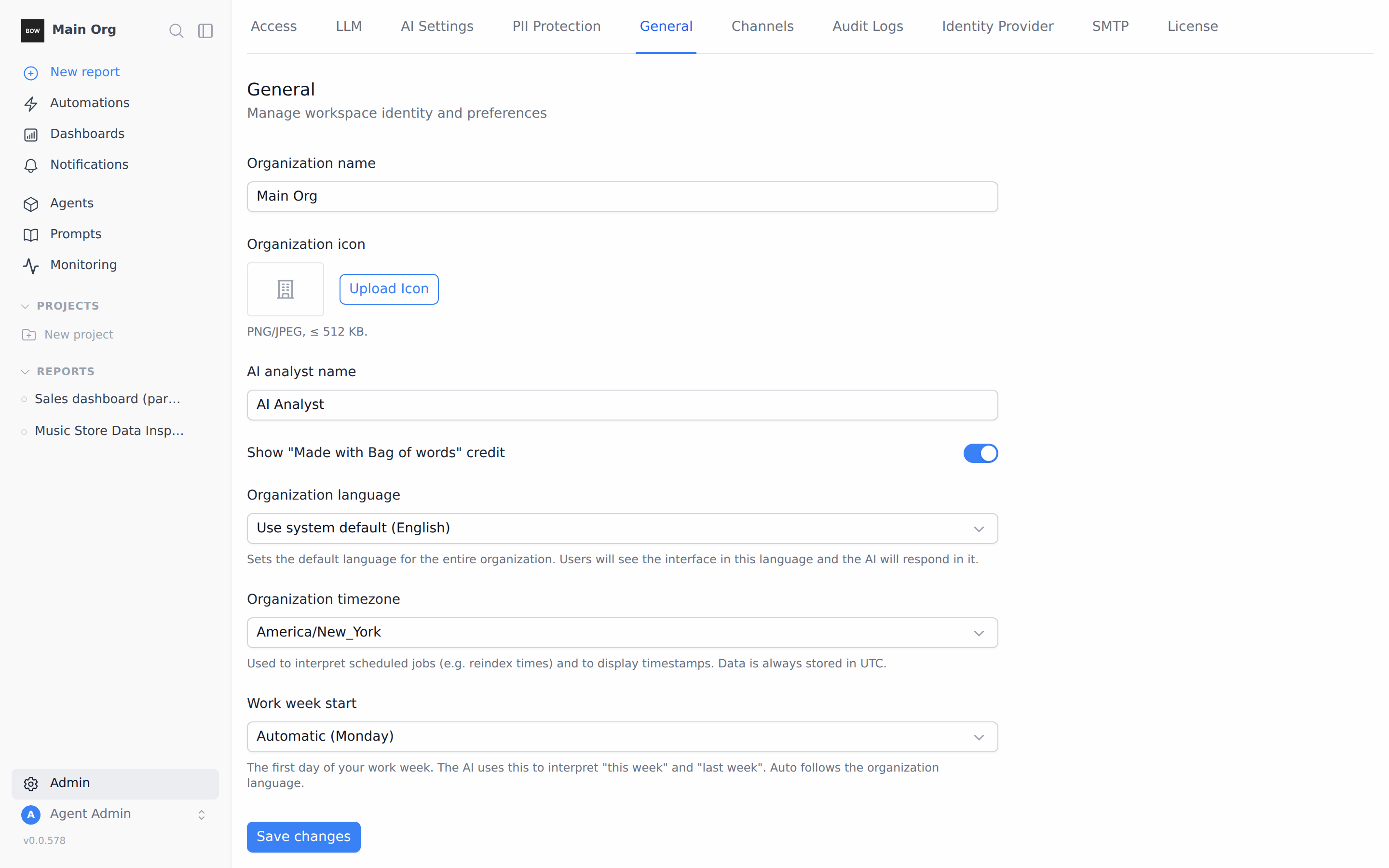Open the Audit Logs tab
Viewport: 1389px width, 868px height.
pyautogui.click(x=867, y=27)
